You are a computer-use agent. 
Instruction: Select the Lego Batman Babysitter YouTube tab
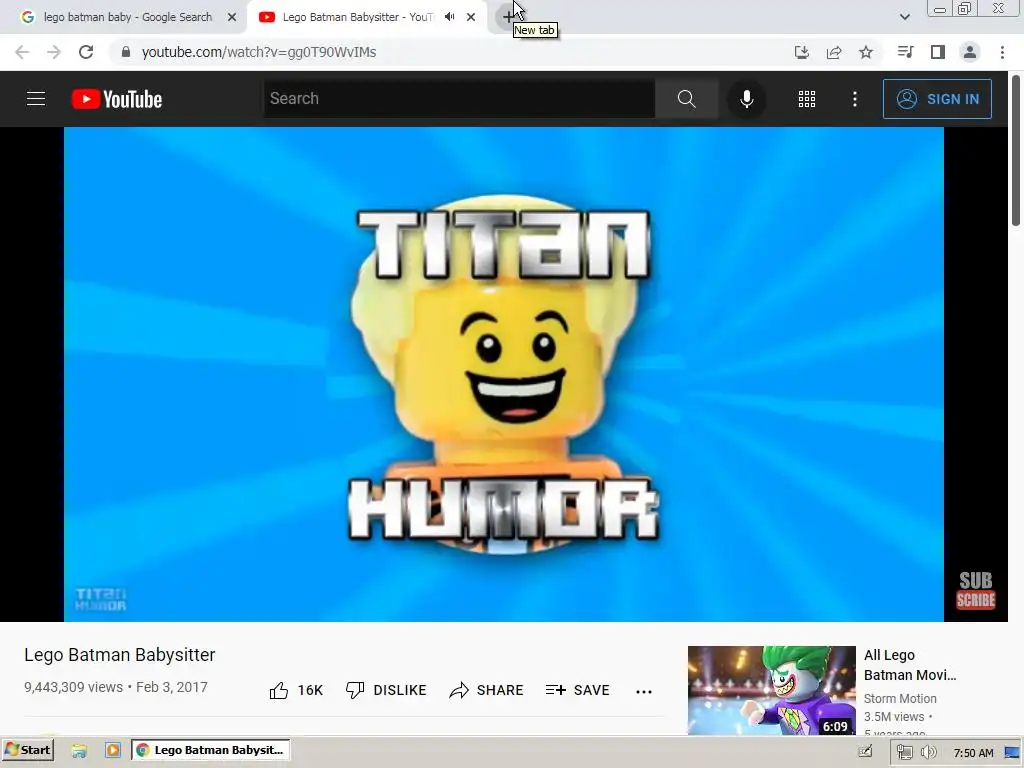(x=357, y=17)
